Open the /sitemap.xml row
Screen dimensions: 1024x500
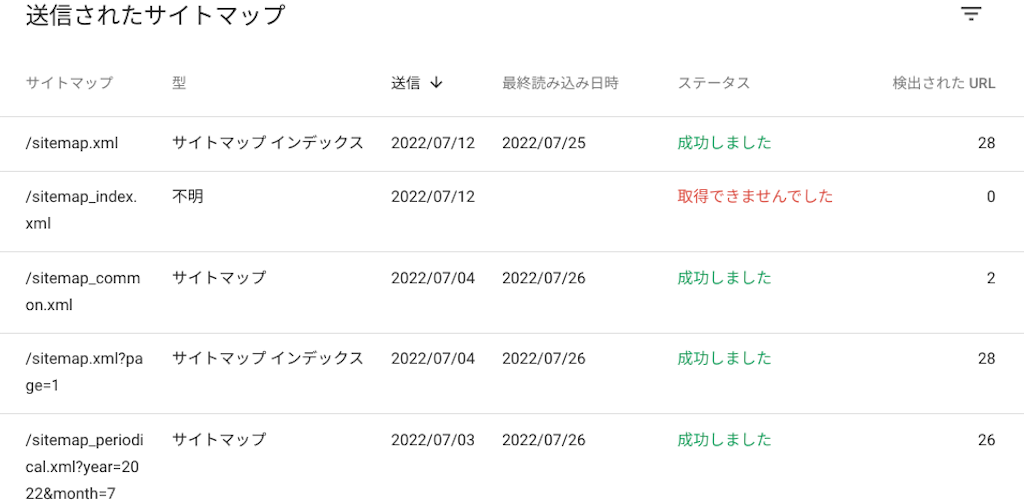pyautogui.click(x=512, y=144)
